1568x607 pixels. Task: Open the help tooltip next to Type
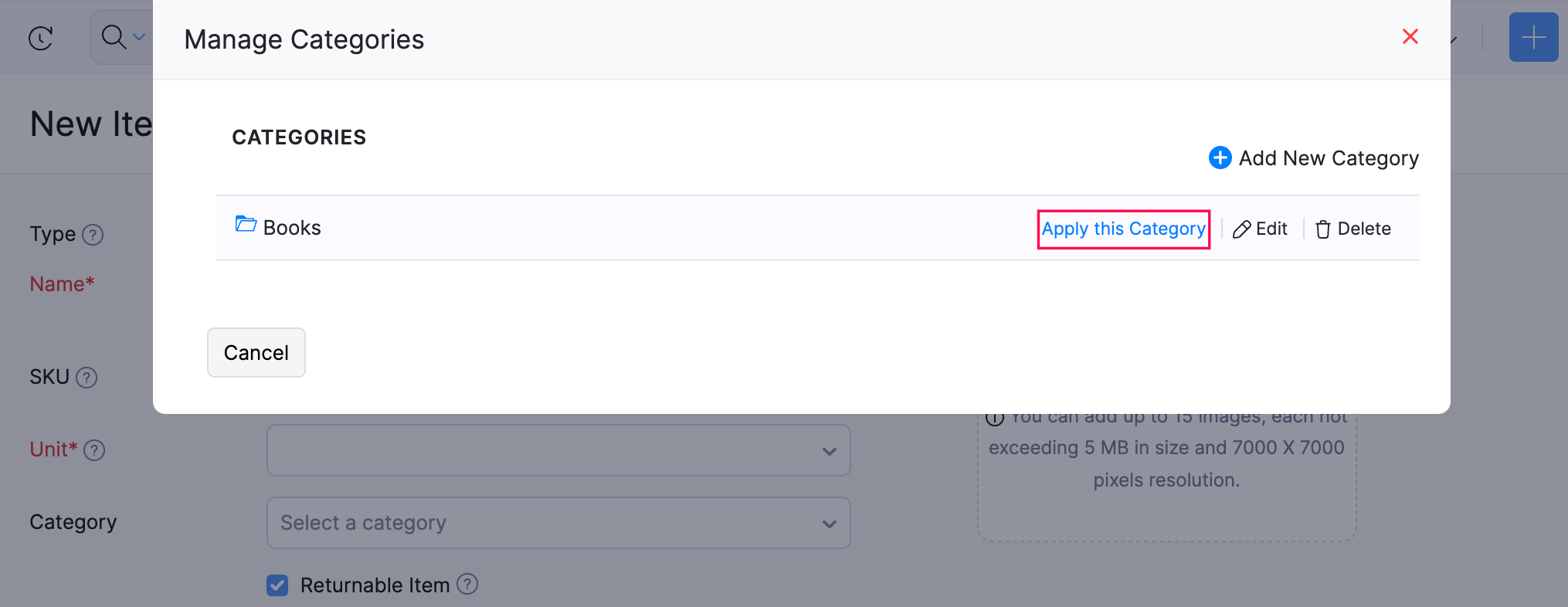click(x=93, y=236)
